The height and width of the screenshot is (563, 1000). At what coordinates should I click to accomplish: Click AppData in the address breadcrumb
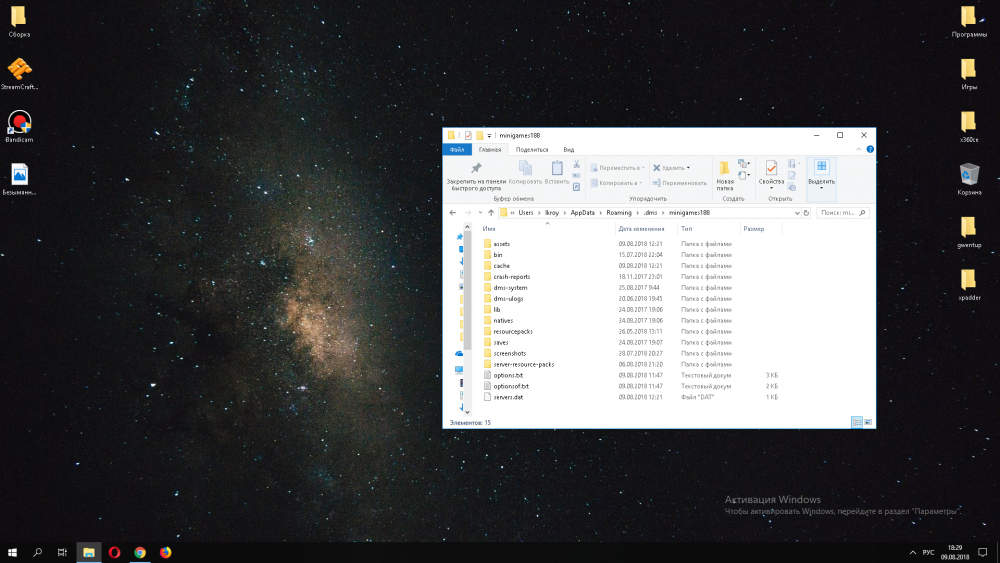(582, 213)
